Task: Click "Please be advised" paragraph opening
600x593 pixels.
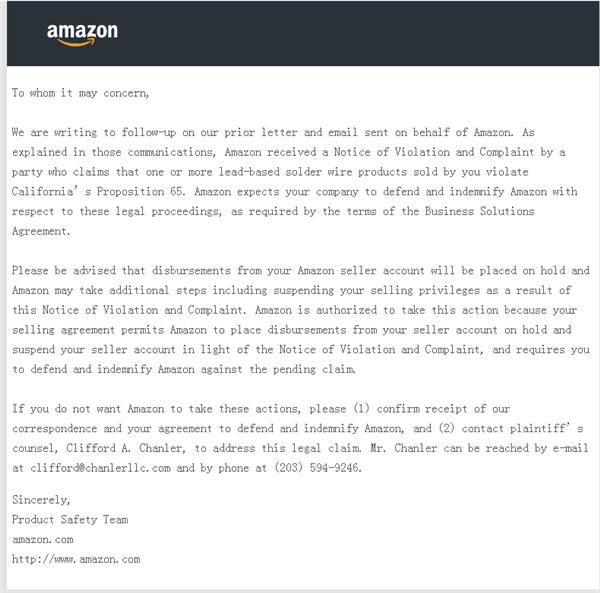Action: point(64,270)
